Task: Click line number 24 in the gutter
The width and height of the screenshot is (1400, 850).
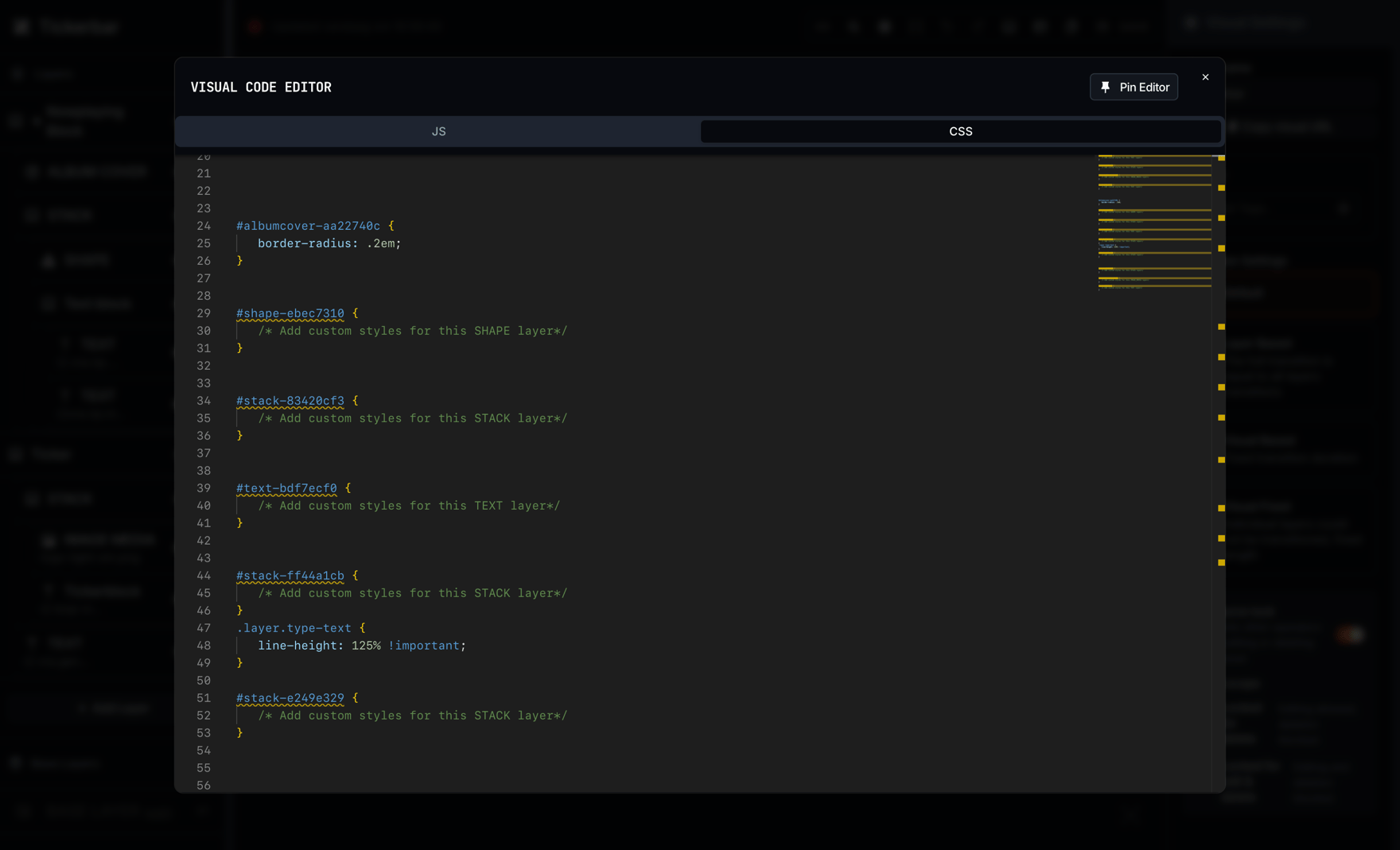Action: pos(204,226)
